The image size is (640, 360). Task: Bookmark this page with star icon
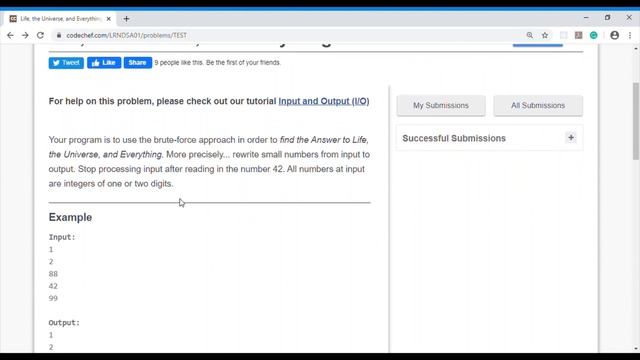pyautogui.click(x=545, y=36)
